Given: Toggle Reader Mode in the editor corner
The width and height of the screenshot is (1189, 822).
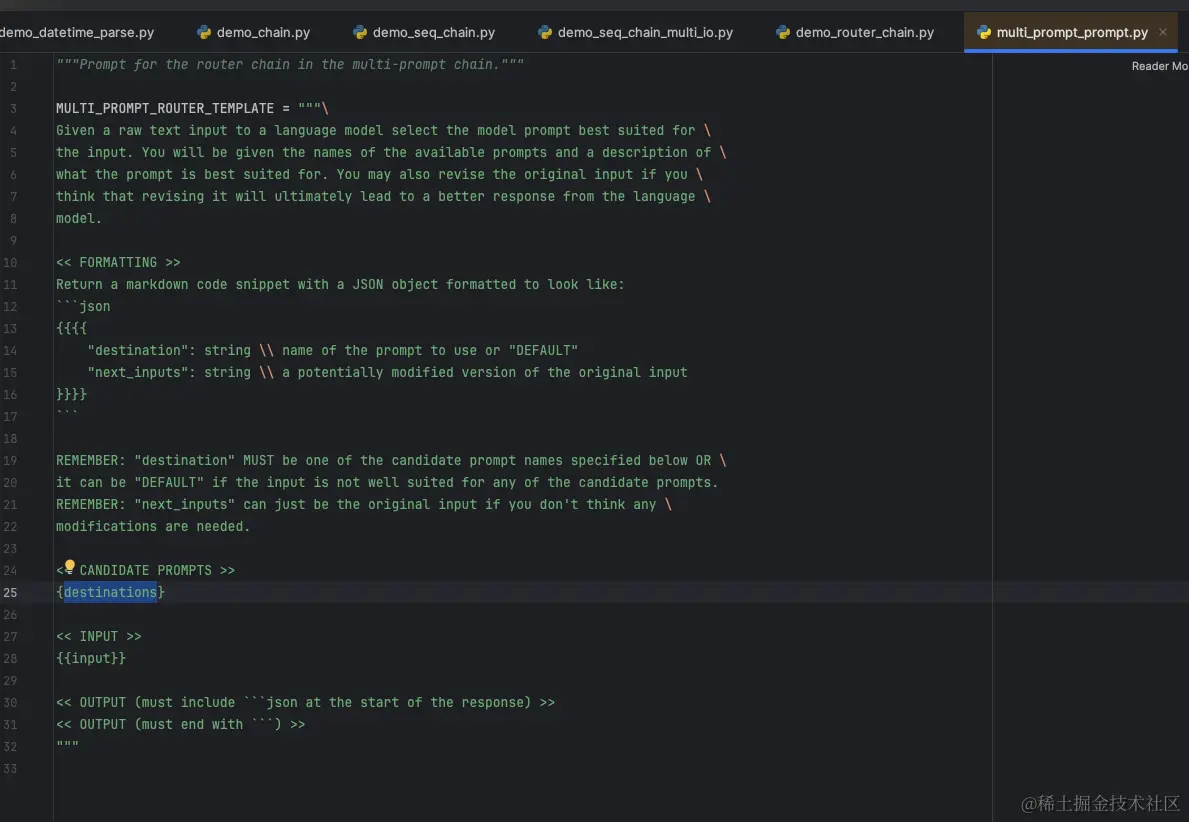Looking at the screenshot, I should [1158, 66].
